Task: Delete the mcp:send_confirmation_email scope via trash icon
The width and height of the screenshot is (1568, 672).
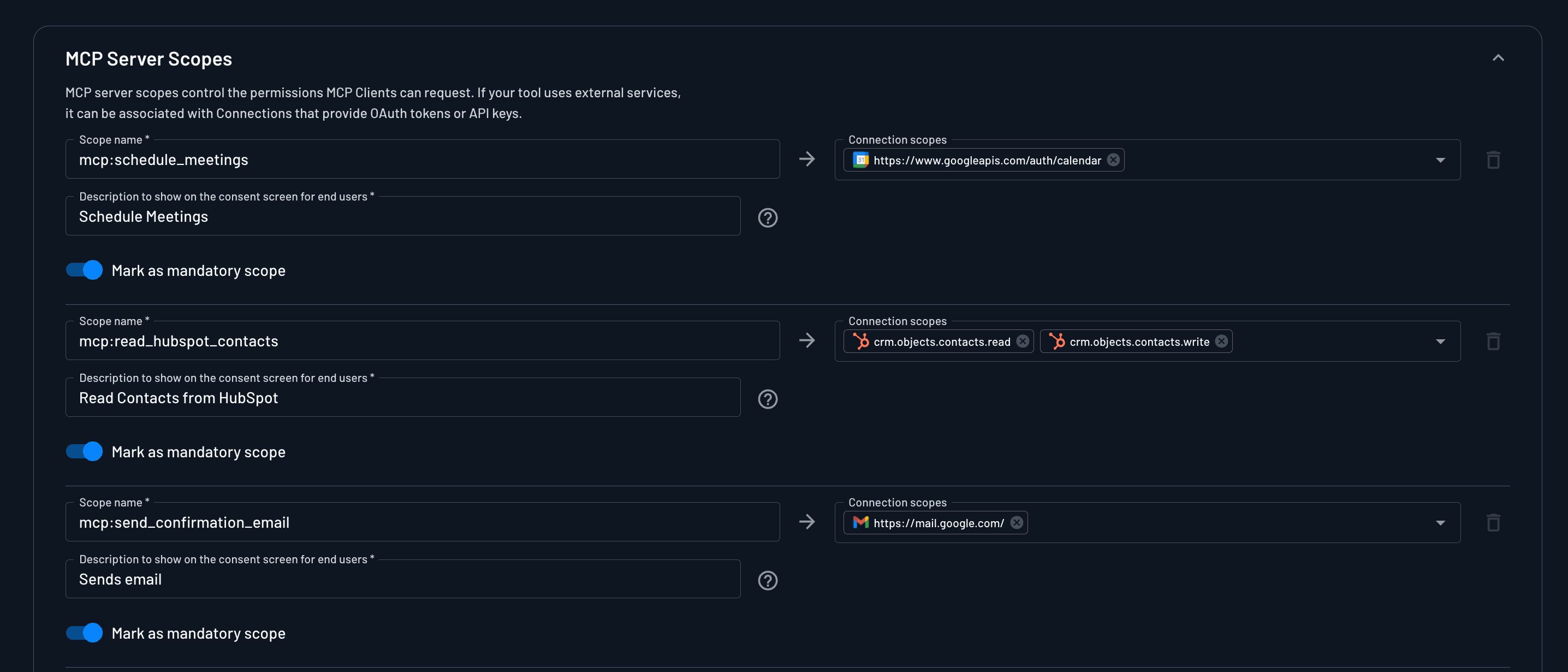Action: (x=1494, y=522)
